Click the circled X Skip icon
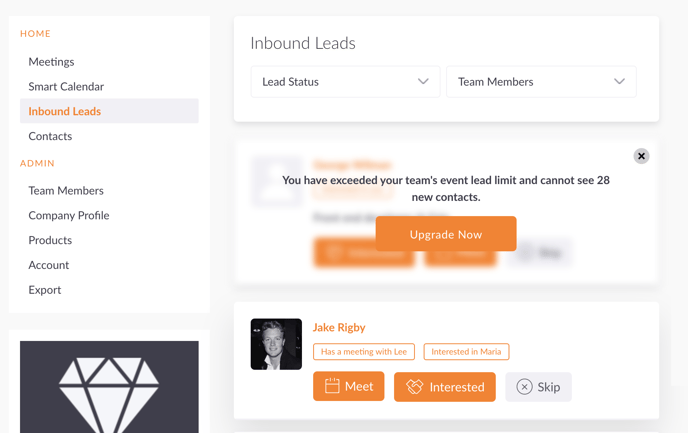Image resolution: width=688 pixels, height=433 pixels. [x=524, y=387]
